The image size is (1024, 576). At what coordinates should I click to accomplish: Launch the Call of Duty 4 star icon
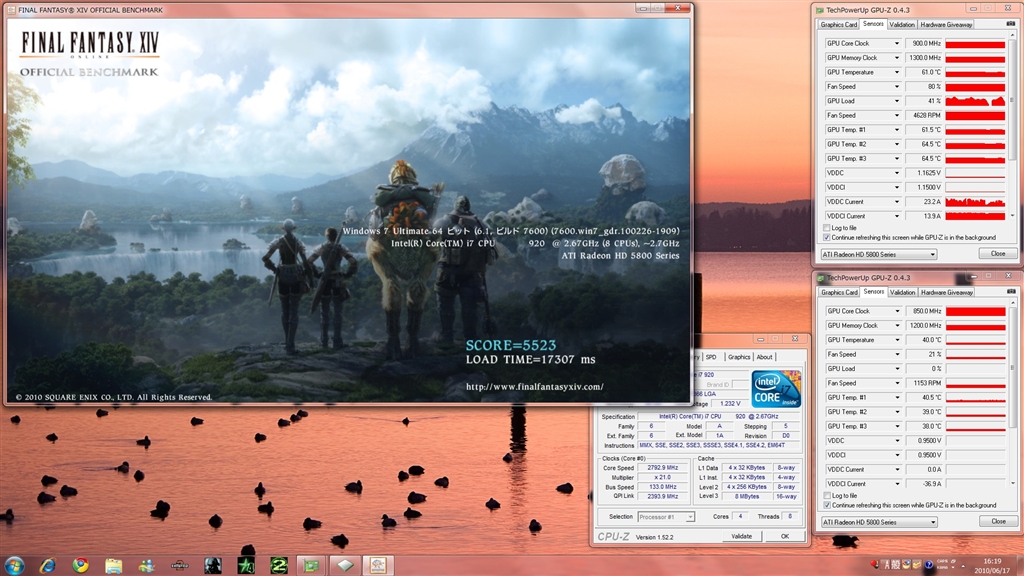246,565
